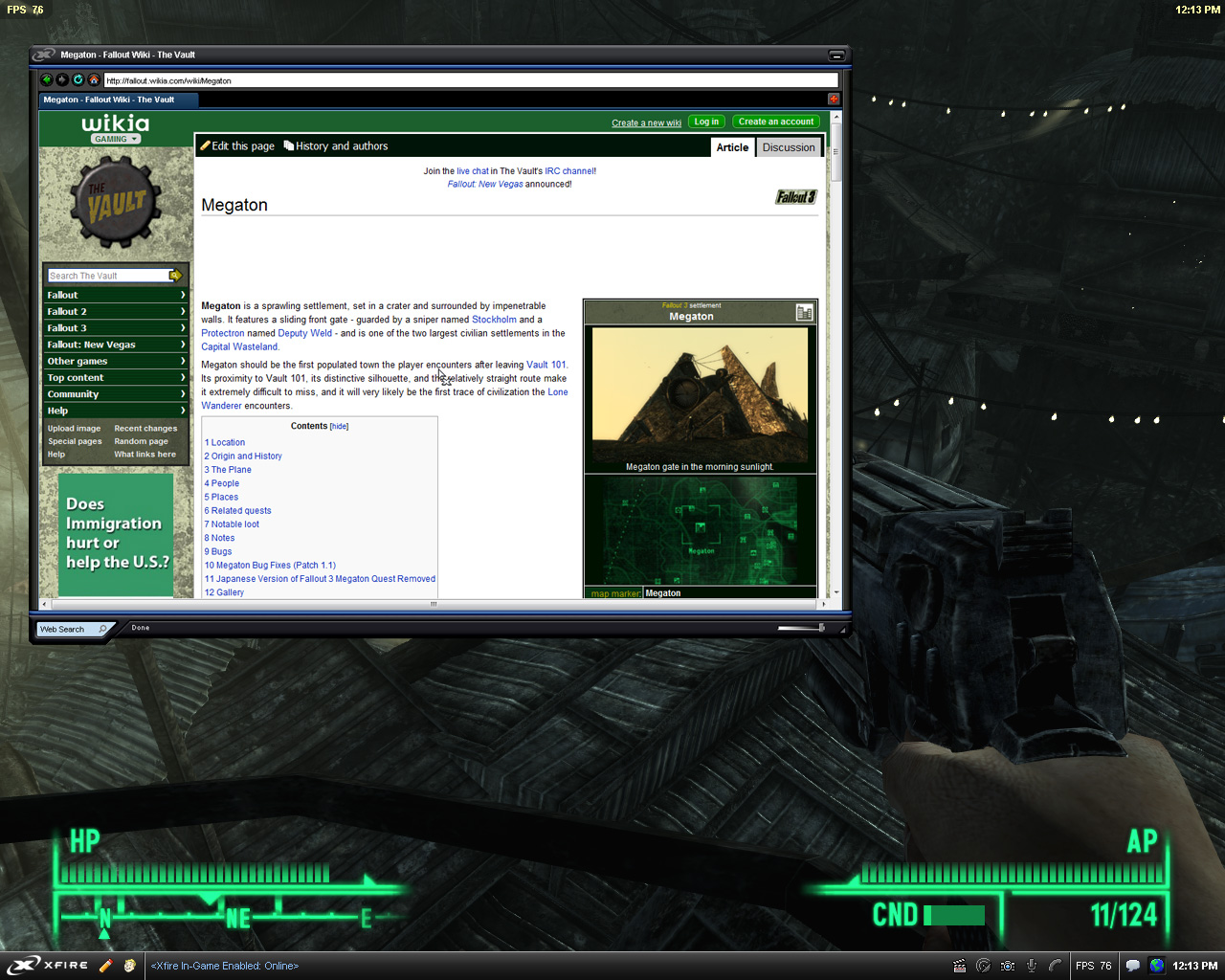This screenshot has width=1225, height=980.
Task: Click The Vault gear logo
Action: click(116, 202)
